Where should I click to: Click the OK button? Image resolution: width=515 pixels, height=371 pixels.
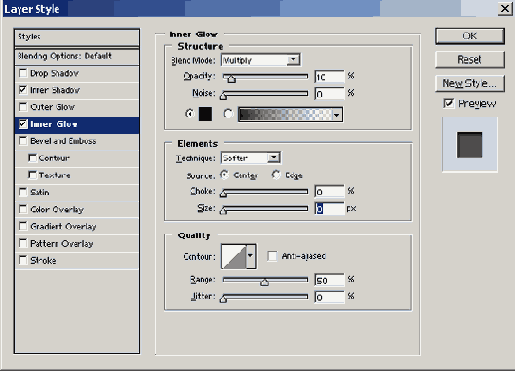pos(470,36)
